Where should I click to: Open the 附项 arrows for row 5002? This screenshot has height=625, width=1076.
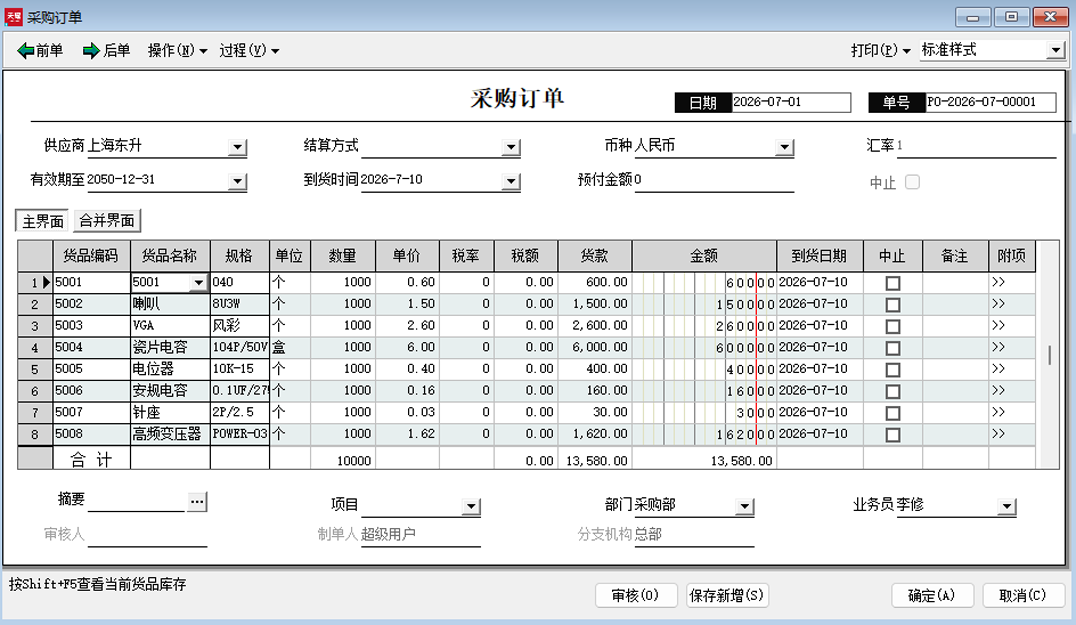(x=998, y=303)
